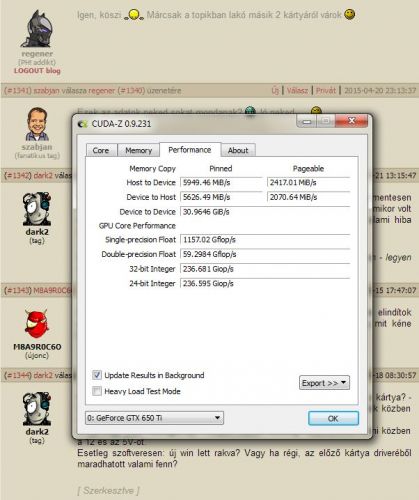Click the yellow smiley with arms emoticon
The width and height of the screenshot is (419, 500).
coord(134,15)
